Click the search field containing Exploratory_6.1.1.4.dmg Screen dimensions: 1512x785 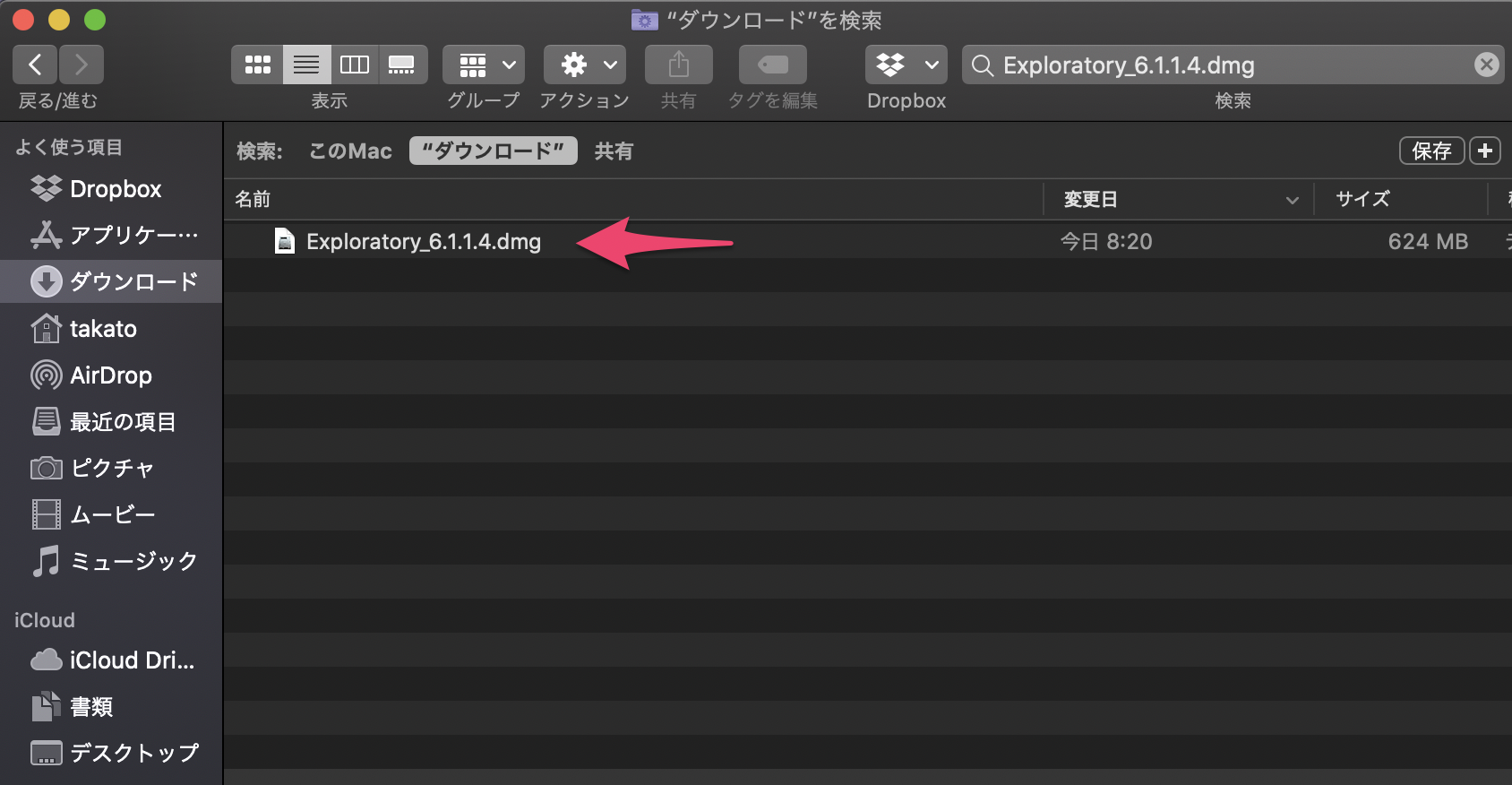point(1233,65)
